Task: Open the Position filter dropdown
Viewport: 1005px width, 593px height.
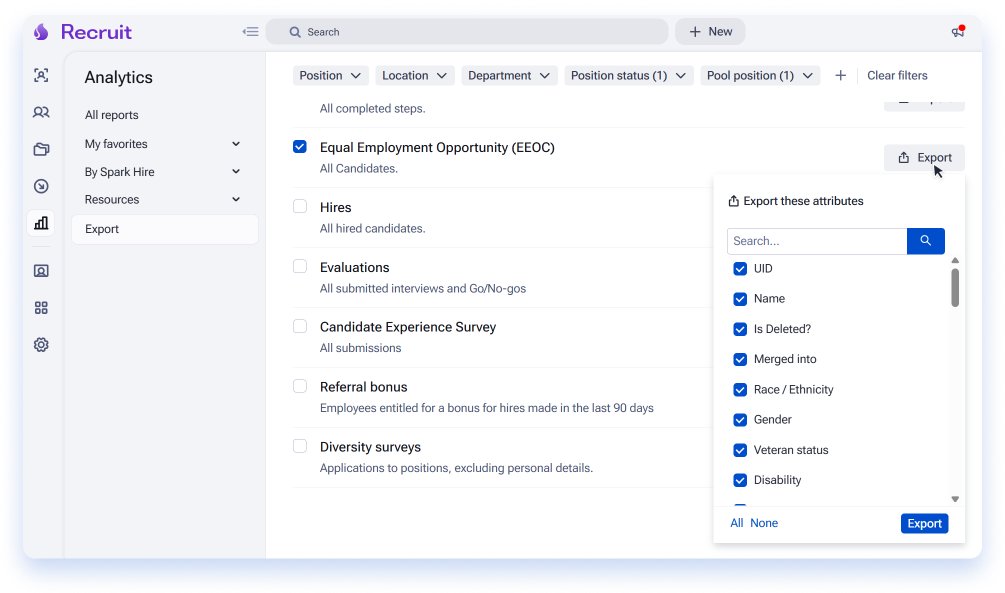Action: tap(330, 76)
